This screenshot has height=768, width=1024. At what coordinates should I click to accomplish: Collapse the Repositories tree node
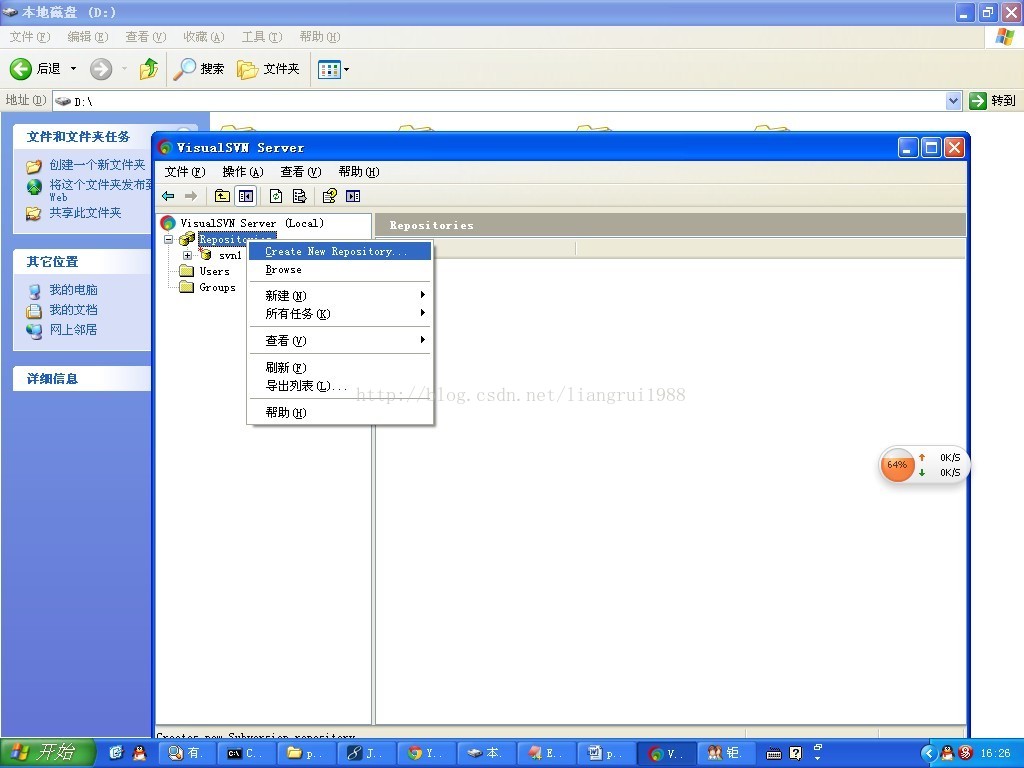[x=168, y=239]
